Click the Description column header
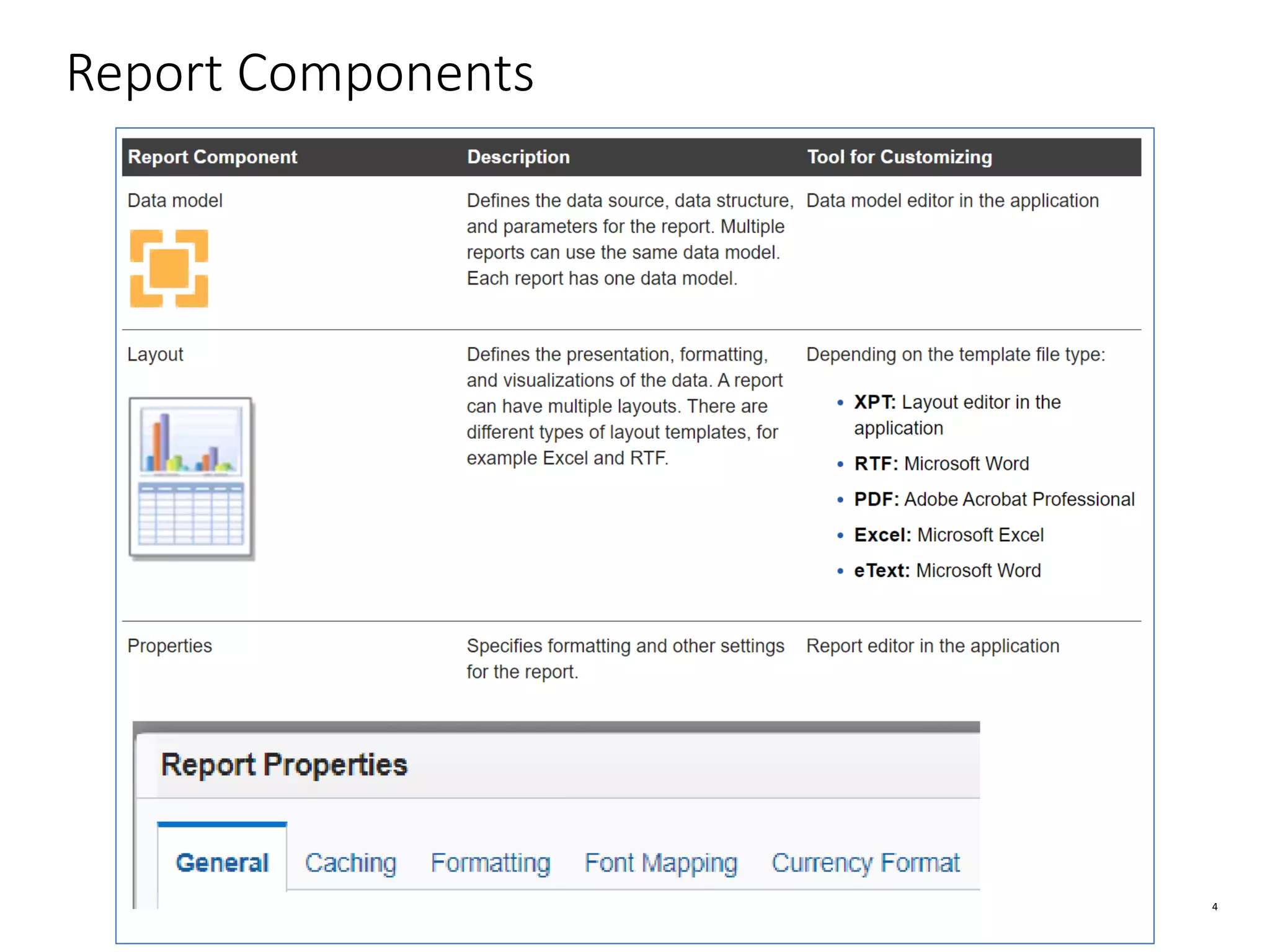Screen dimensions: 1270x952 (x=518, y=157)
